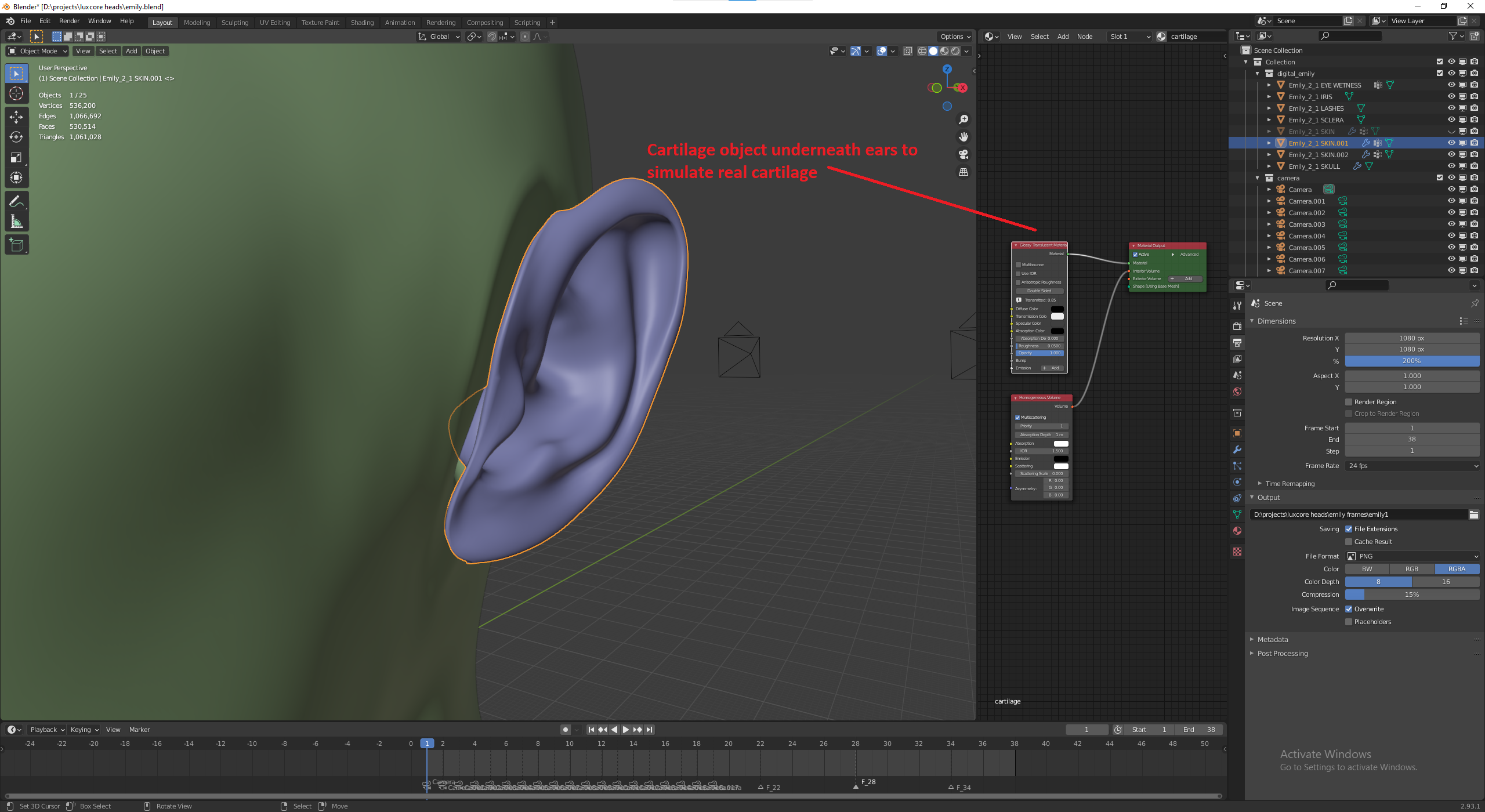Select the Add Cube tool

point(16,245)
